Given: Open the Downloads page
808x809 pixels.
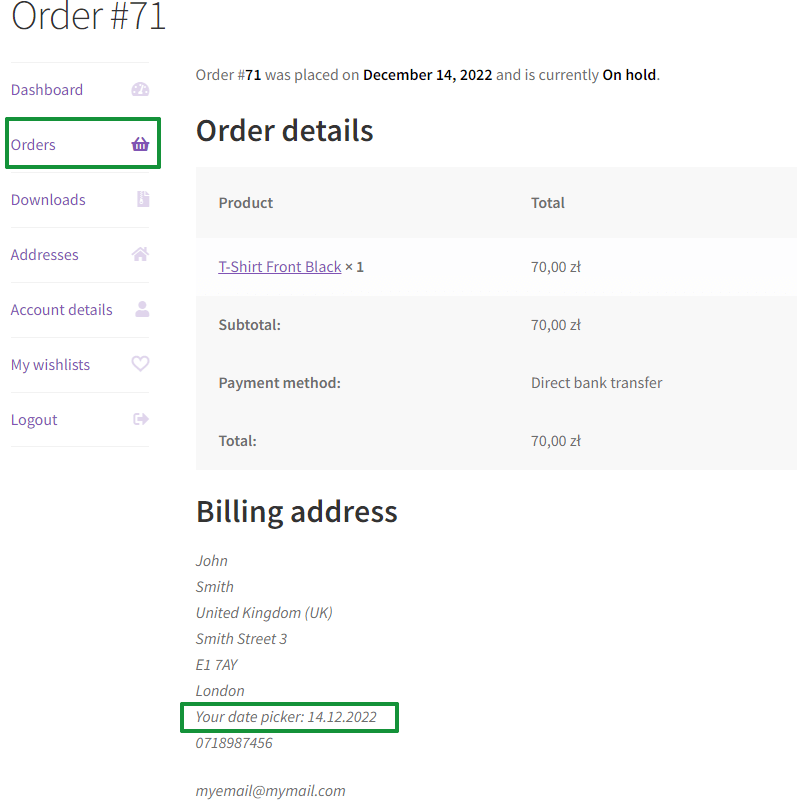Looking at the screenshot, I should [48, 200].
